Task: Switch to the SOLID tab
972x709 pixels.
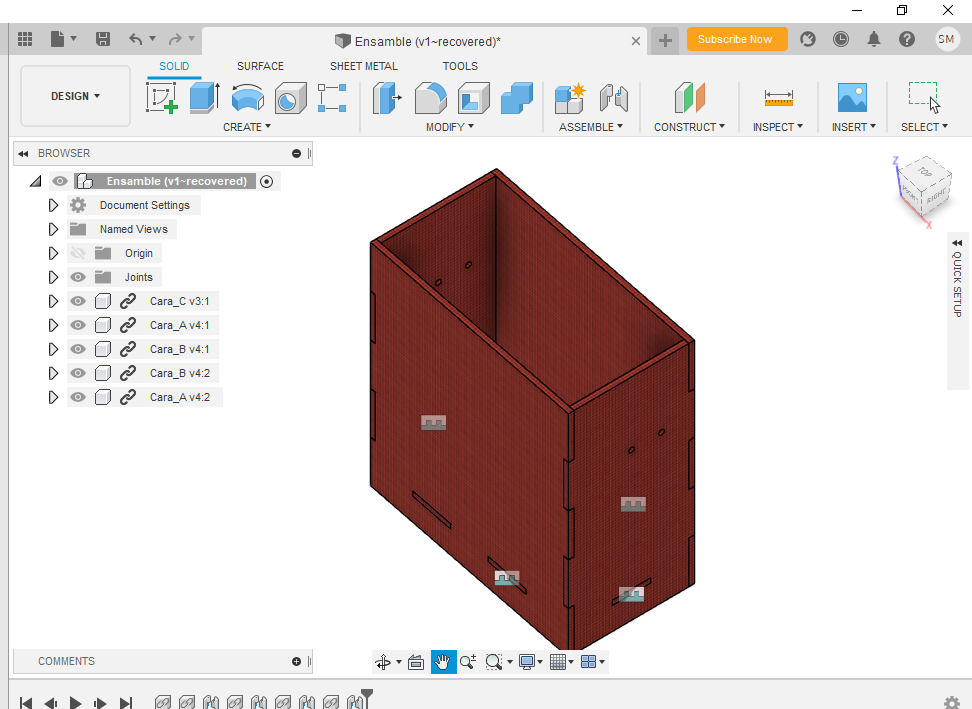Action: pos(174,66)
